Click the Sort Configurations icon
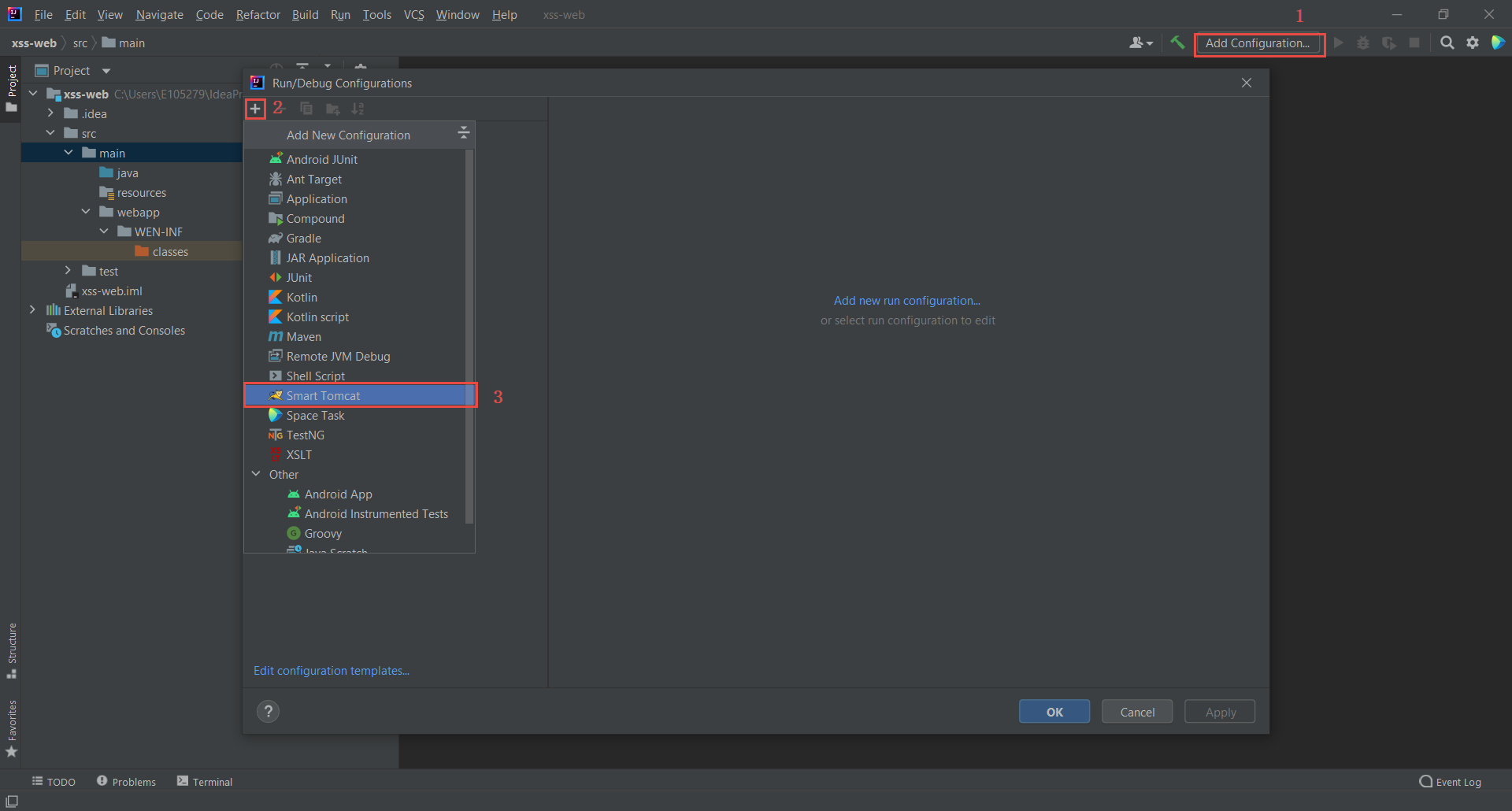1512x811 pixels. point(358,109)
